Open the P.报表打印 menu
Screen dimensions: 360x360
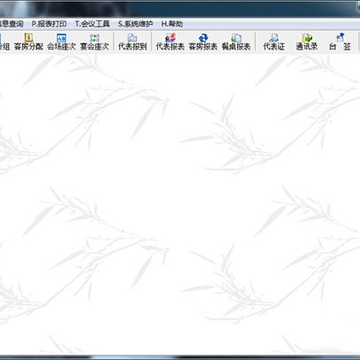[x=49, y=24]
